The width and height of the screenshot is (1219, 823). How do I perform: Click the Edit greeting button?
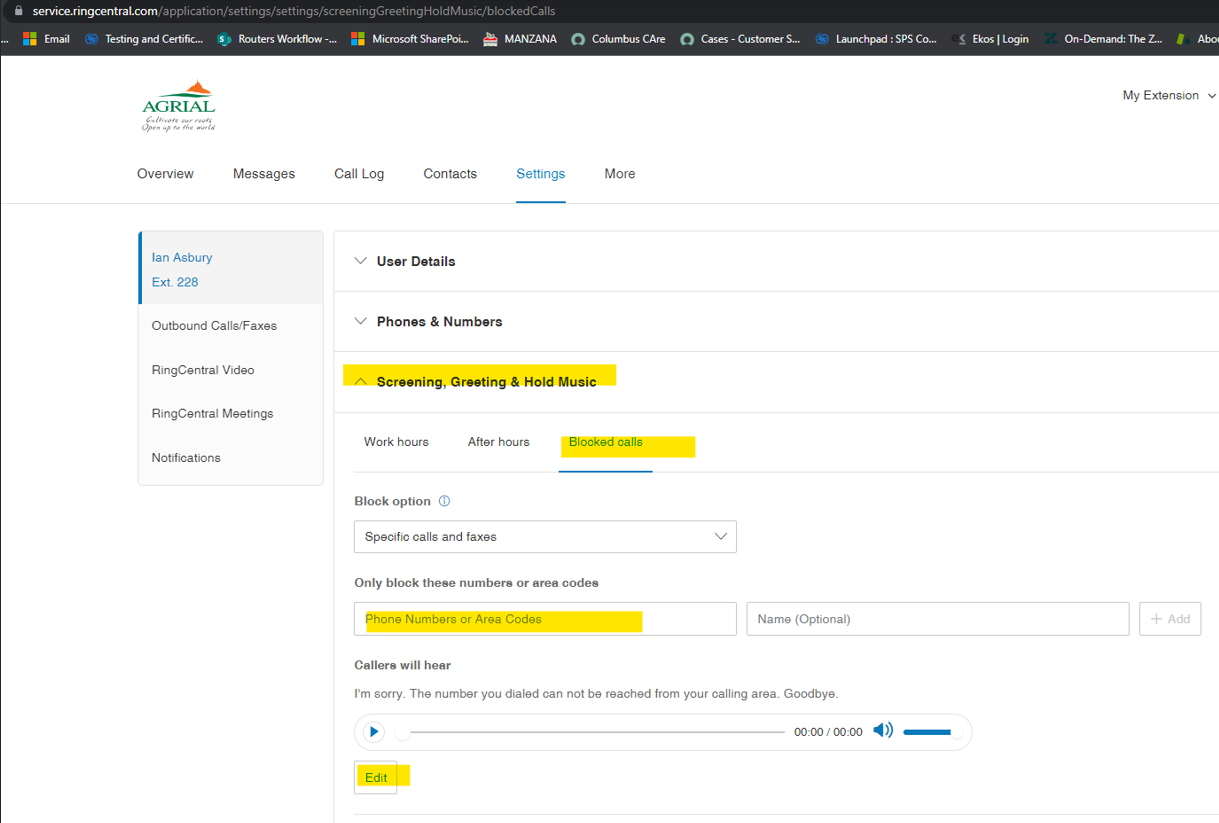(x=376, y=777)
